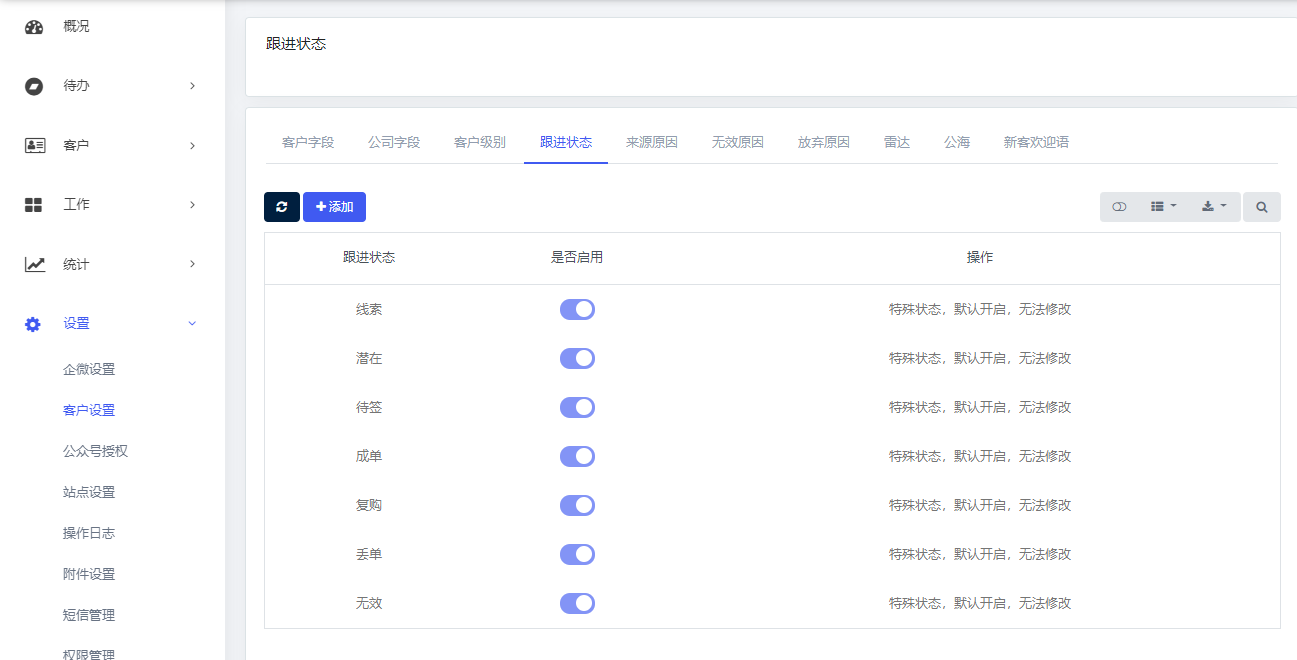Toggle the 线索 enable switch

pyautogui.click(x=577, y=309)
